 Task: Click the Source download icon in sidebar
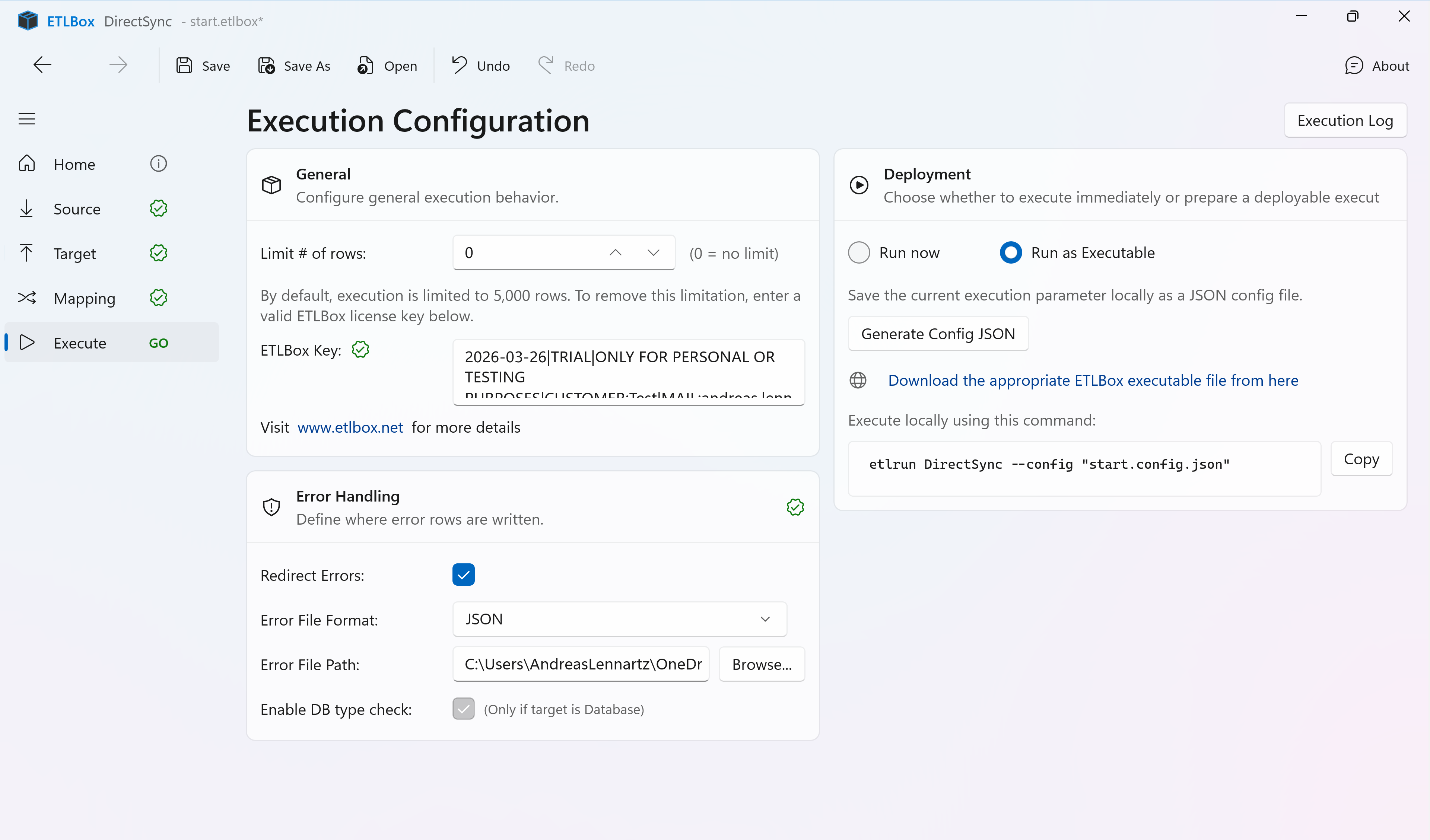click(x=26, y=208)
